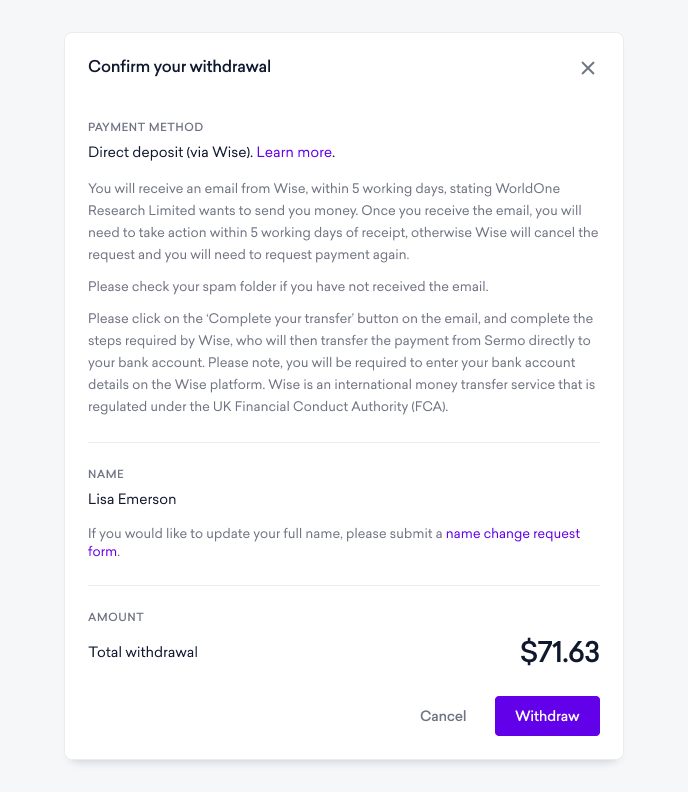The image size is (688, 792).
Task: Click the spam folder reminder sentence
Action: 288,286
